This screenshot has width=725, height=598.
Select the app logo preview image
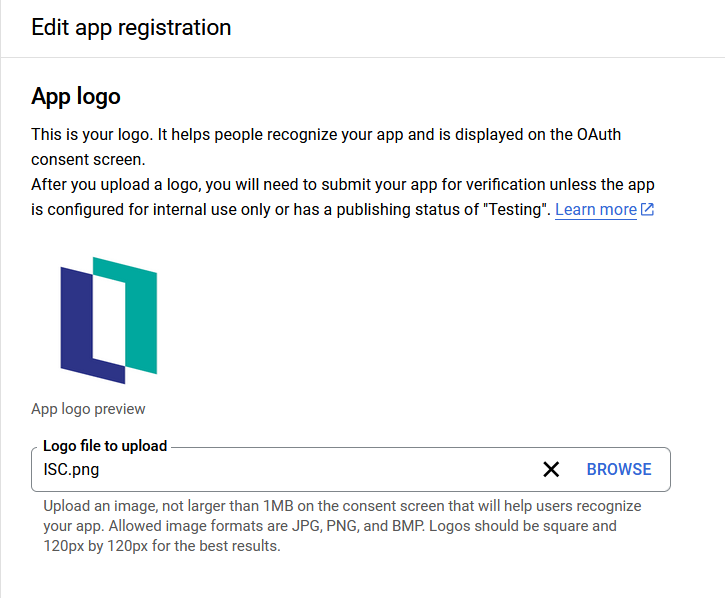point(109,320)
